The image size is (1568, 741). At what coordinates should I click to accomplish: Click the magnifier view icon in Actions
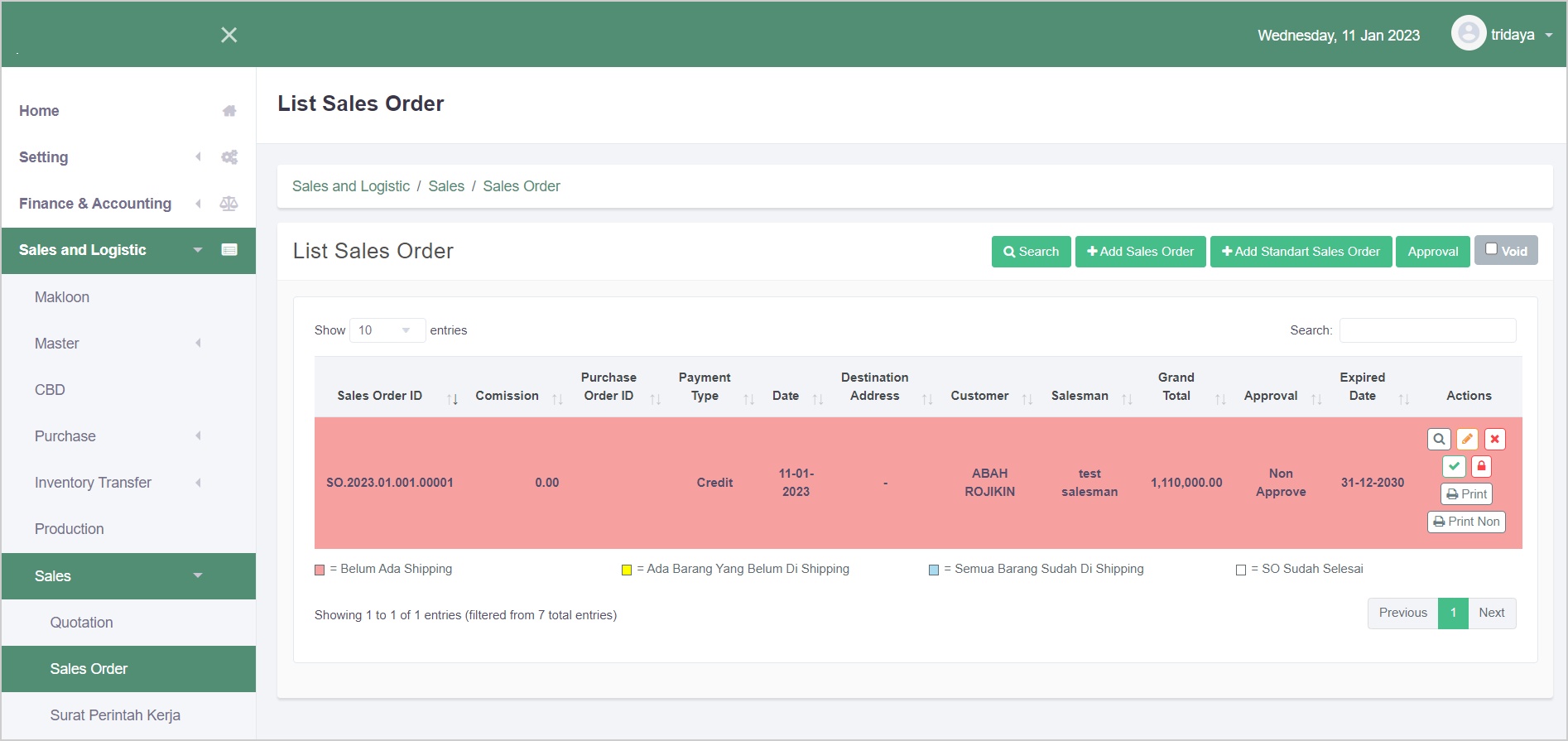(1439, 439)
